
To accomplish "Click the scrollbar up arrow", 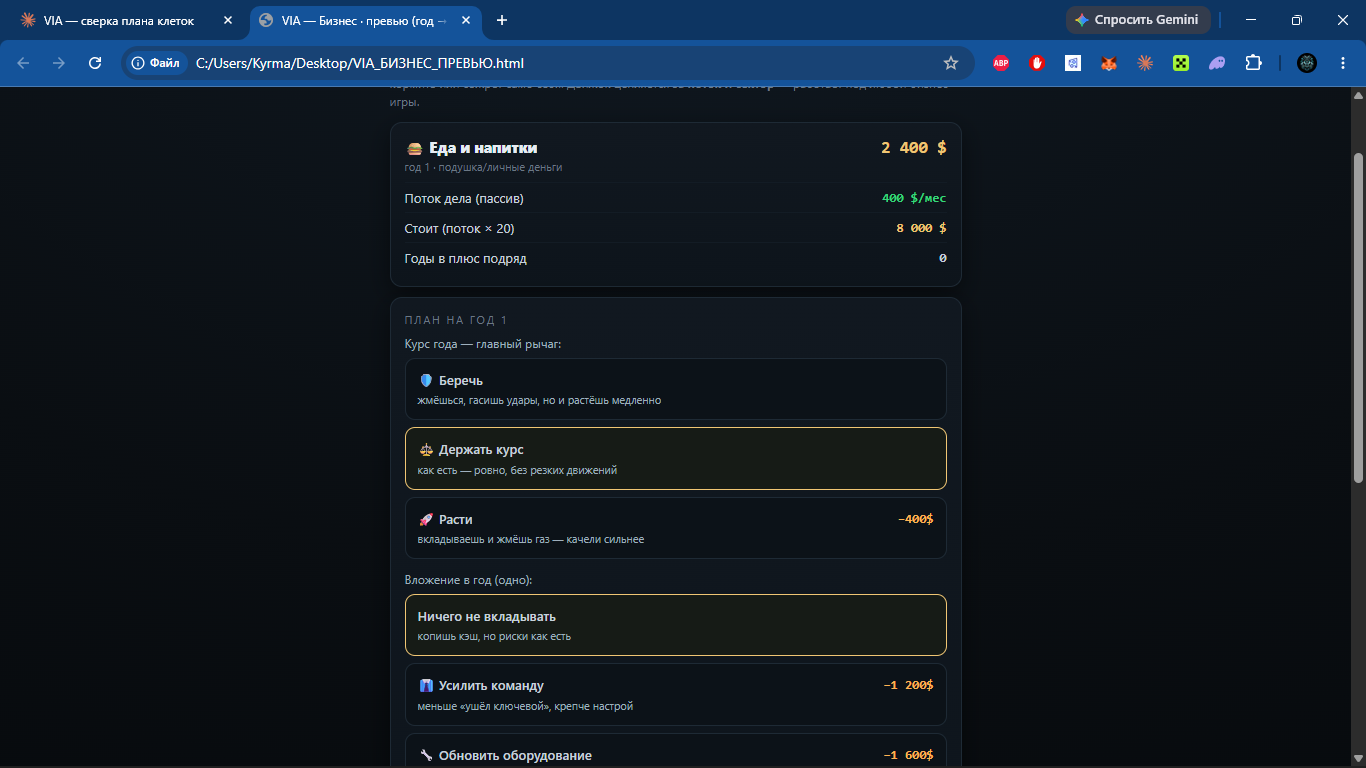I will (1357, 95).
